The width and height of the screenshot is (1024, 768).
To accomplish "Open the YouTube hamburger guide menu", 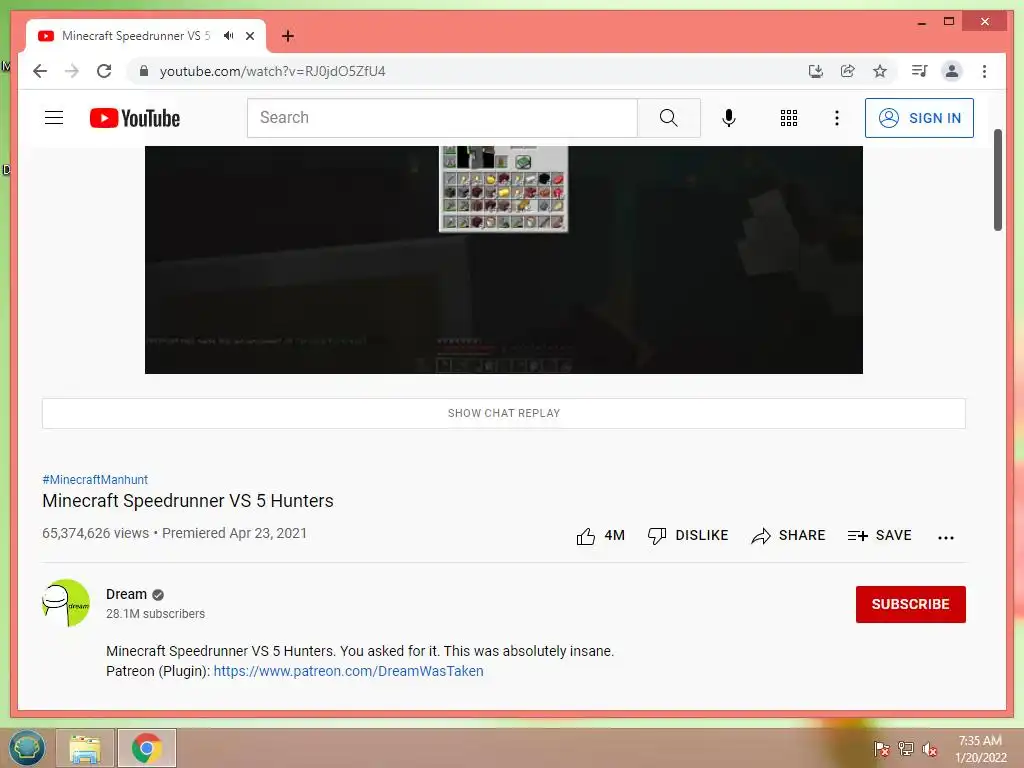I will click(x=54, y=118).
